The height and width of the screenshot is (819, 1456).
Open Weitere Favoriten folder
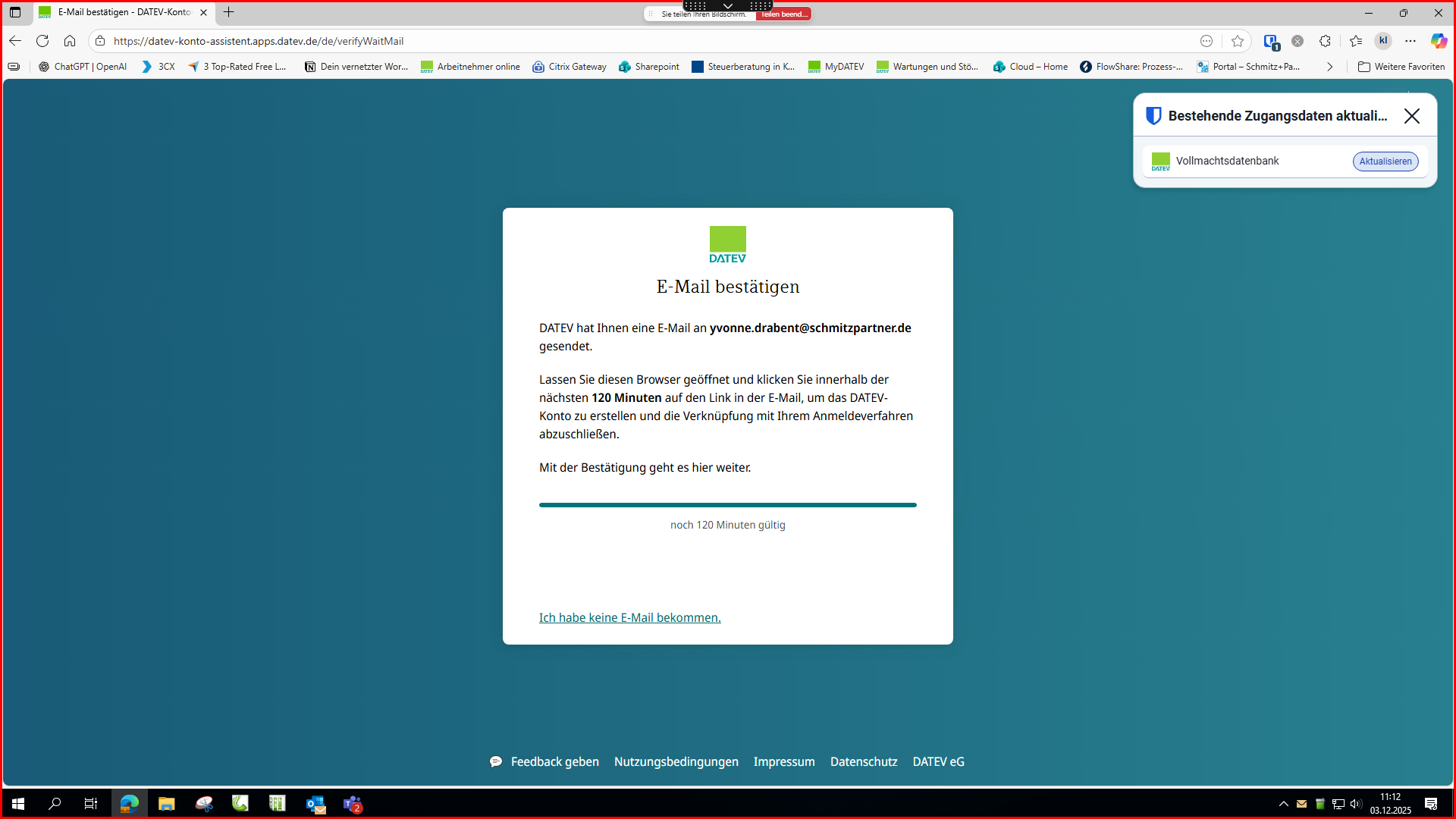click(x=1401, y=67)
